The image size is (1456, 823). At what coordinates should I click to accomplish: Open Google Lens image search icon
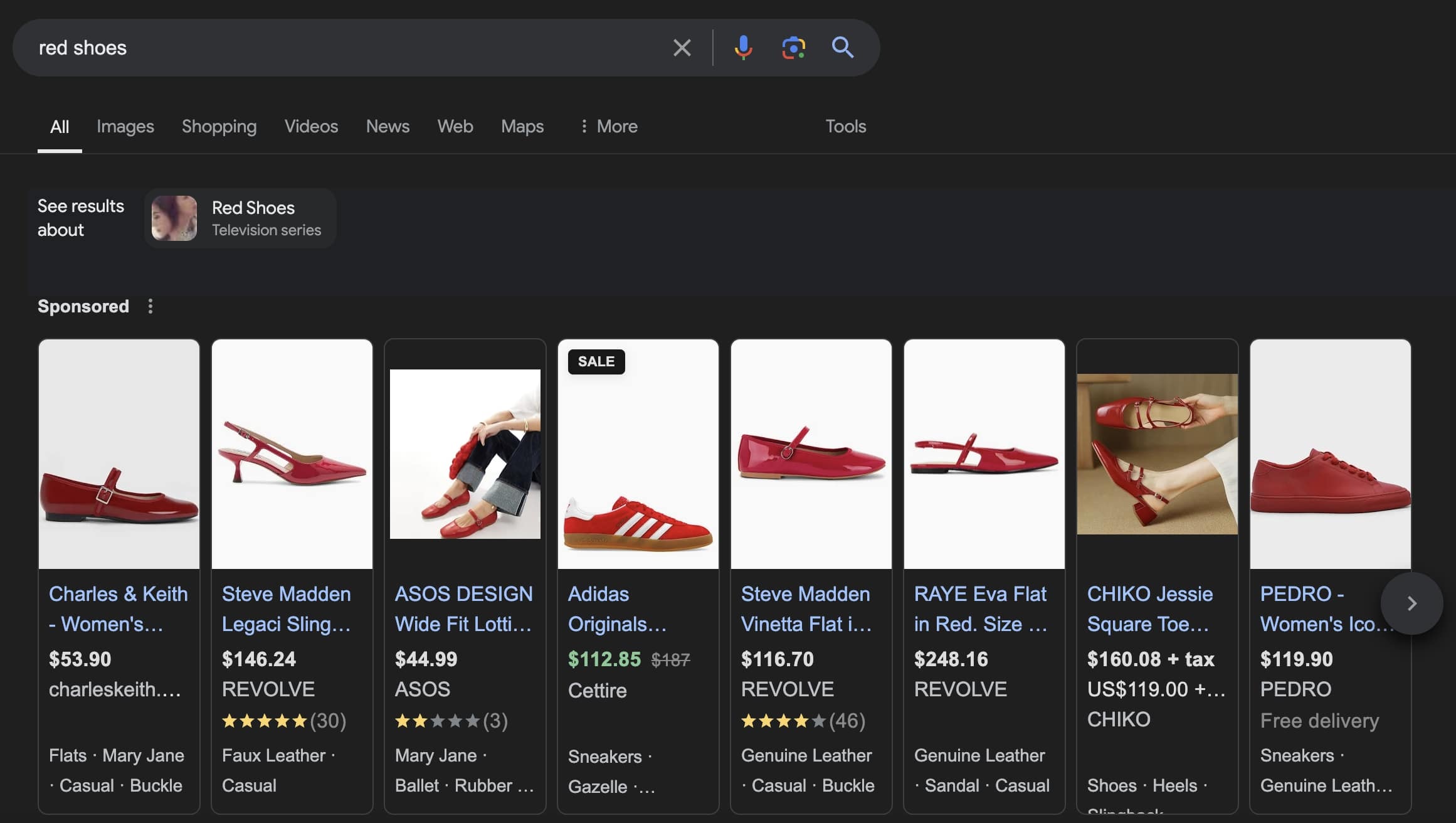click(793, 48)
